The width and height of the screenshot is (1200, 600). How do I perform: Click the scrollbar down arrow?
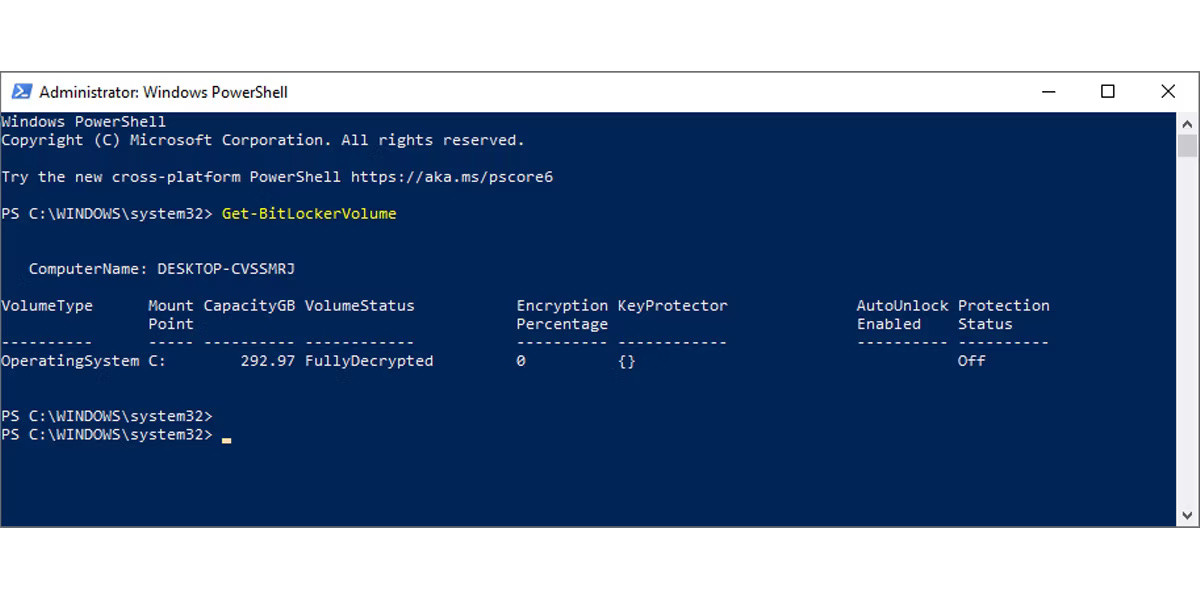click(x=1188, y=514)
